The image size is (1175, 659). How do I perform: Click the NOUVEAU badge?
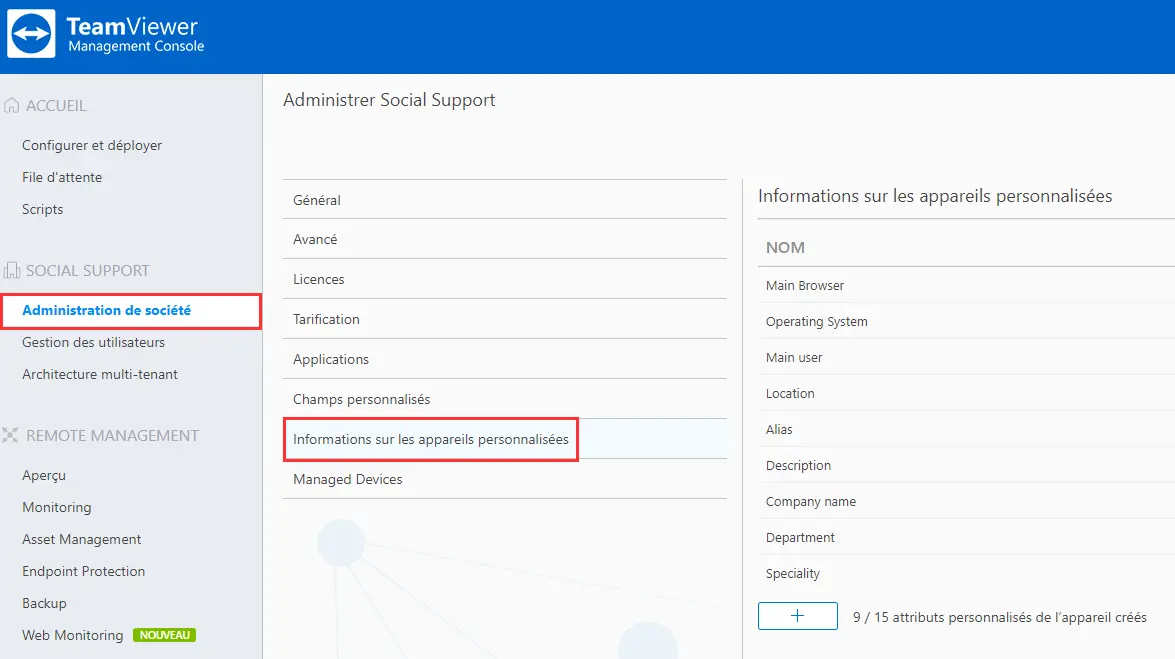(164, 635)
